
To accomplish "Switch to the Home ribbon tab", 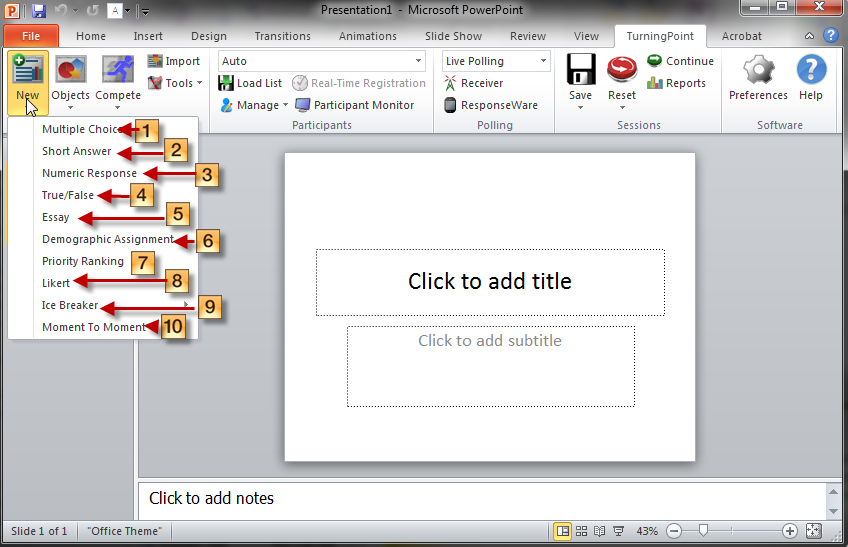I will [91, 36].
